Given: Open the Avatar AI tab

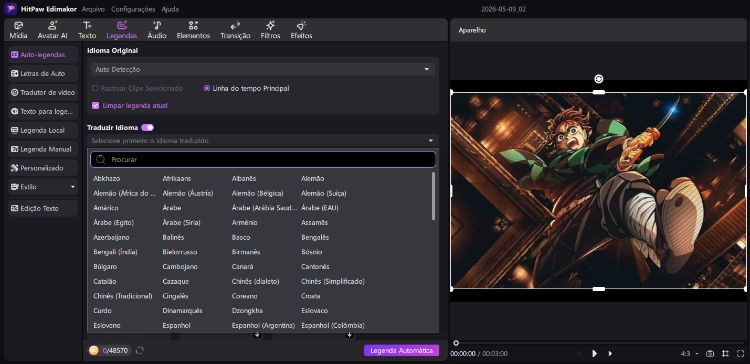Looking at the screenshot, I should click(53, 30).
